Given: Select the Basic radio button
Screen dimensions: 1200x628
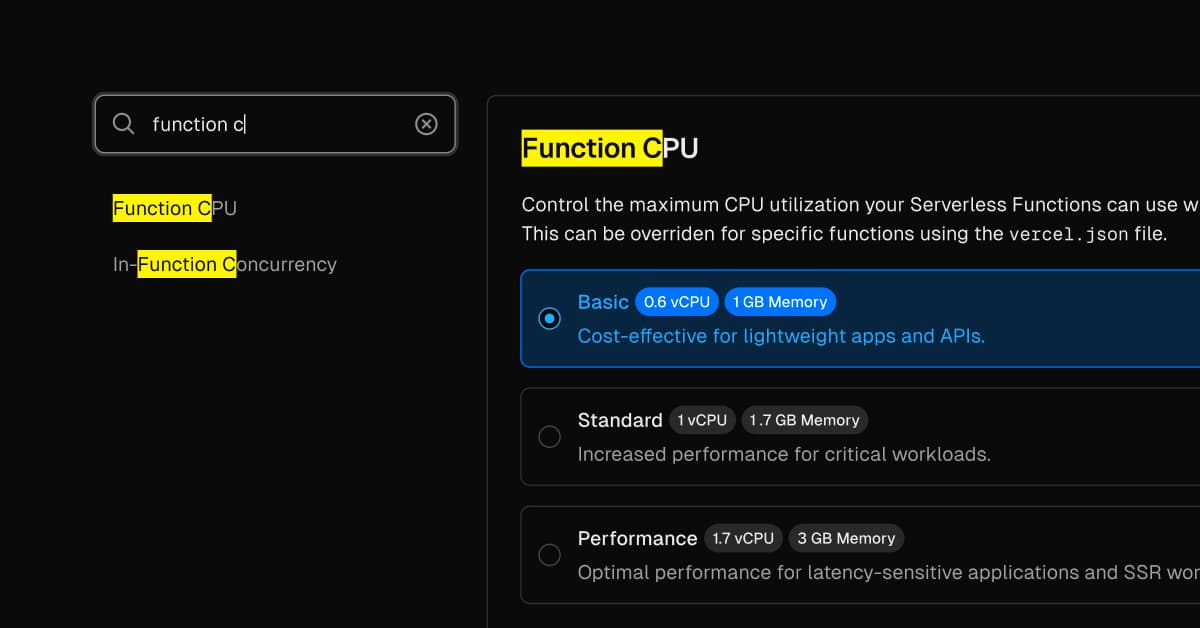Looking at the screenshot, I should [x=549, y=319].
